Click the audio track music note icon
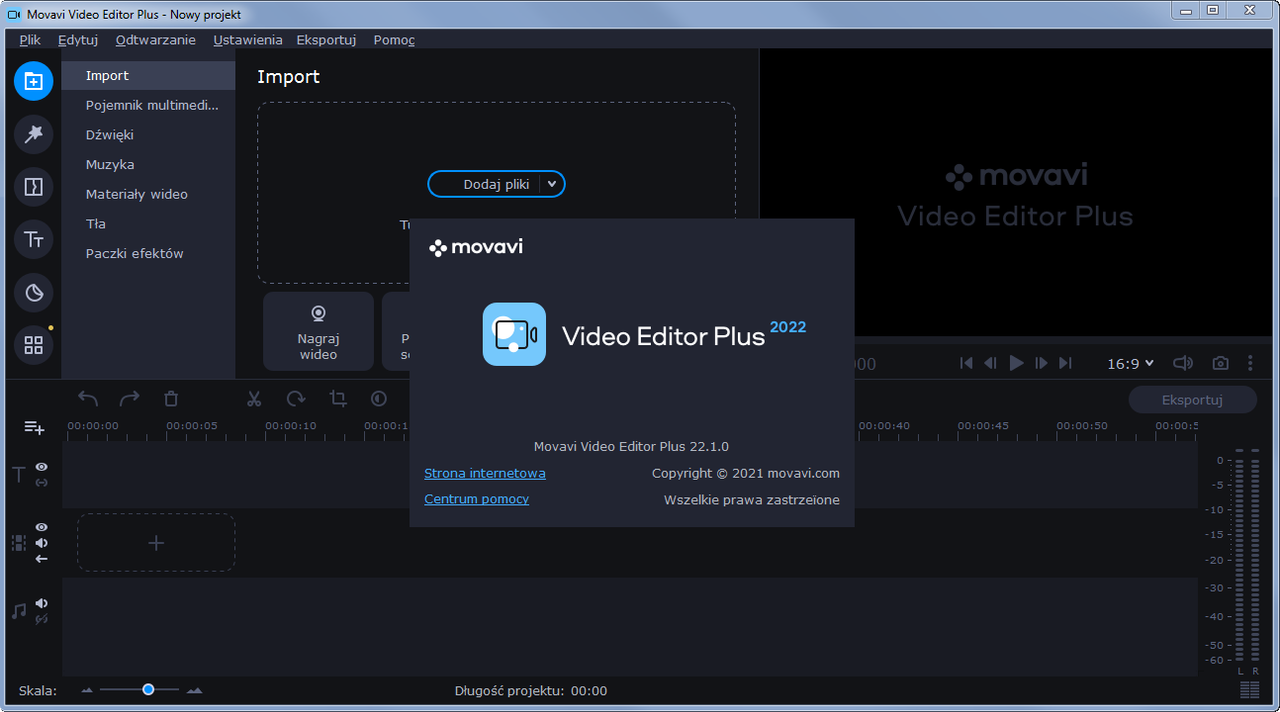Screen dimensions: 1280x712 coord(18,611)
